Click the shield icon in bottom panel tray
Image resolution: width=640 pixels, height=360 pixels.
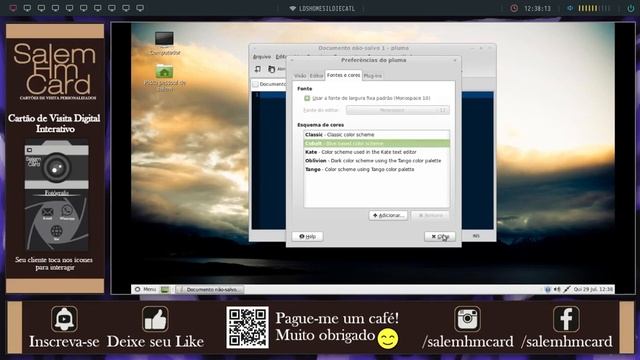pyautogui.click(x=548, y=289)
